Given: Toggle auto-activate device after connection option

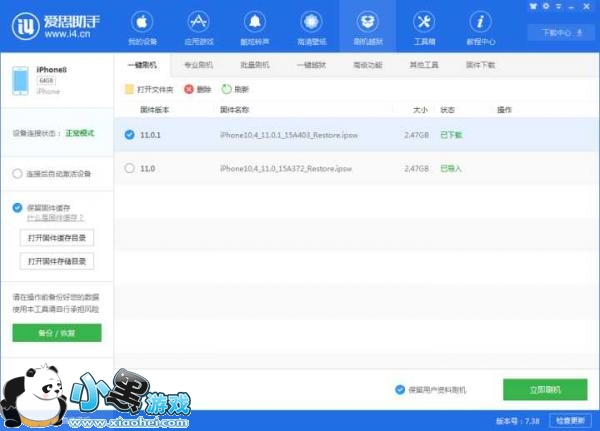Looking at the screenshot, I should 17,174.
